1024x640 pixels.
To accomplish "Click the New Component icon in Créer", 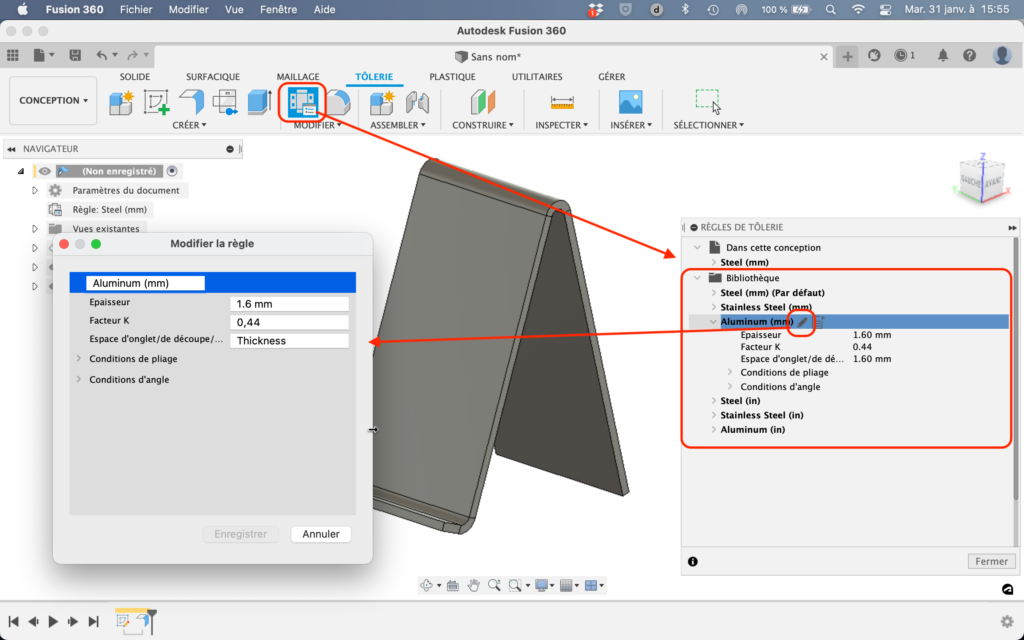I will coord(121,103).
